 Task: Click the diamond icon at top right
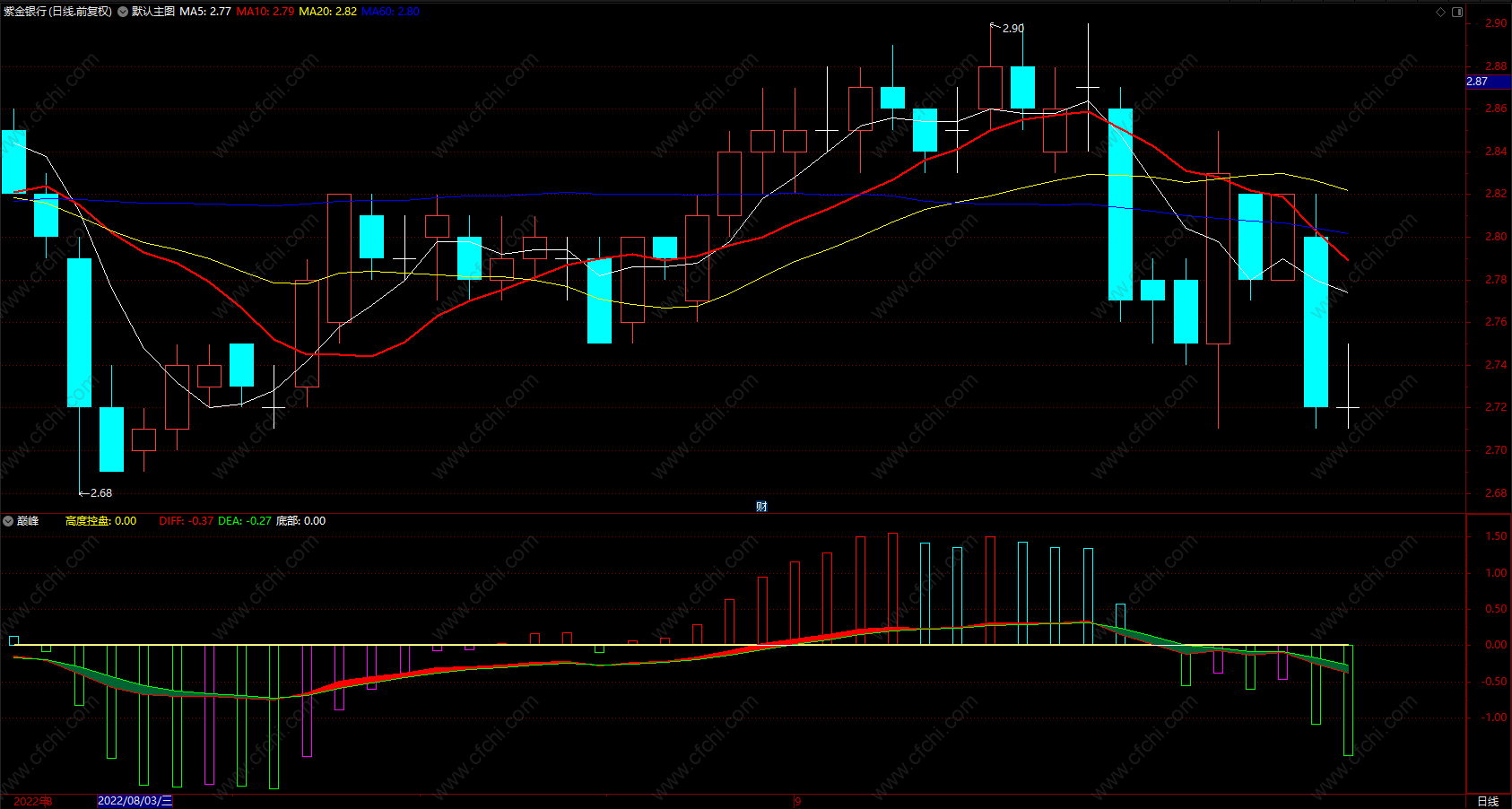(1441, 12)
